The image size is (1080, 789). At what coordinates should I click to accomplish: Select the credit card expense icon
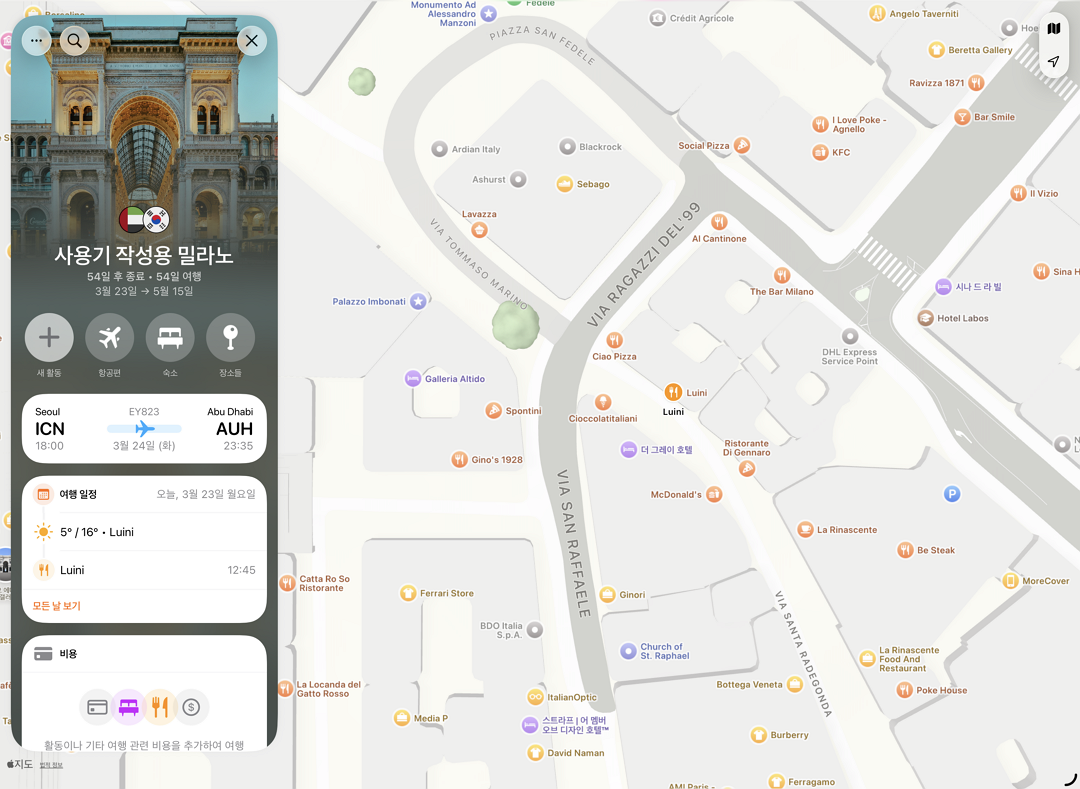[x=97, y=707]
